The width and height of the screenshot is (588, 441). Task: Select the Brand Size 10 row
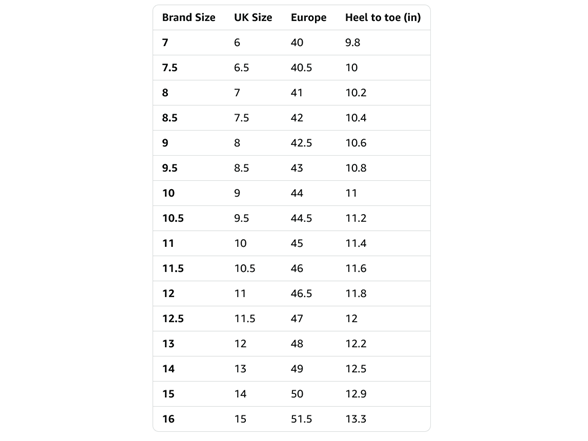[291, 193]
